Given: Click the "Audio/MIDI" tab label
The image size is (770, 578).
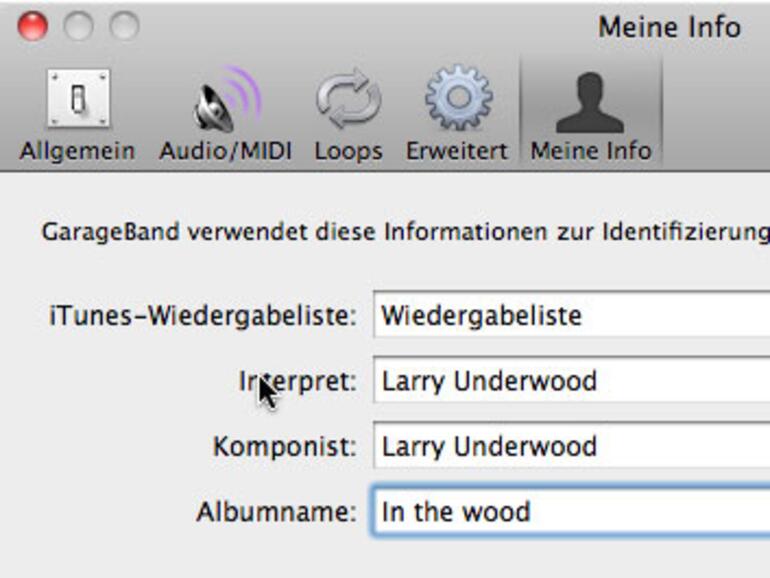Looking at the screenshot, I should coord(225,151).
